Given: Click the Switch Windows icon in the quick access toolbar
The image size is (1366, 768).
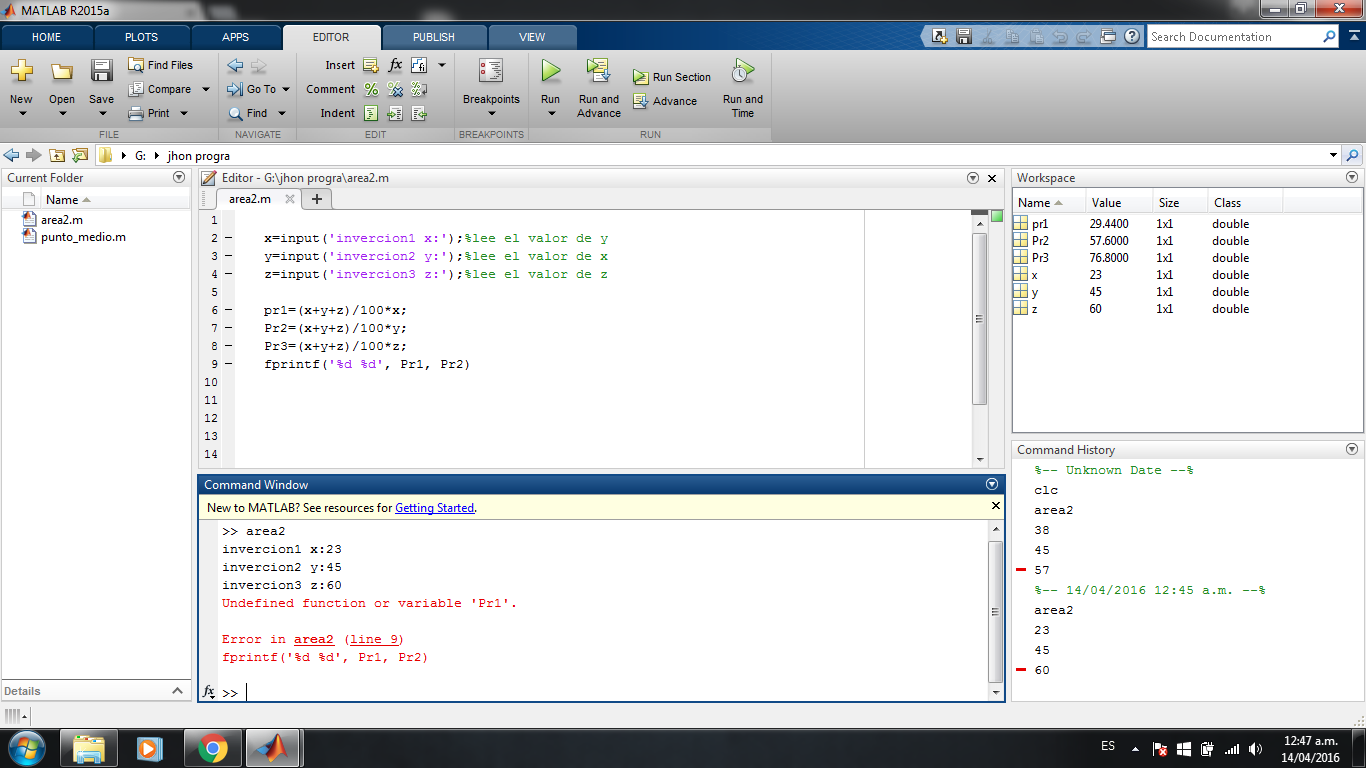Looking at the screenshot, I should pyautogui.click(x=1108, y=37).
